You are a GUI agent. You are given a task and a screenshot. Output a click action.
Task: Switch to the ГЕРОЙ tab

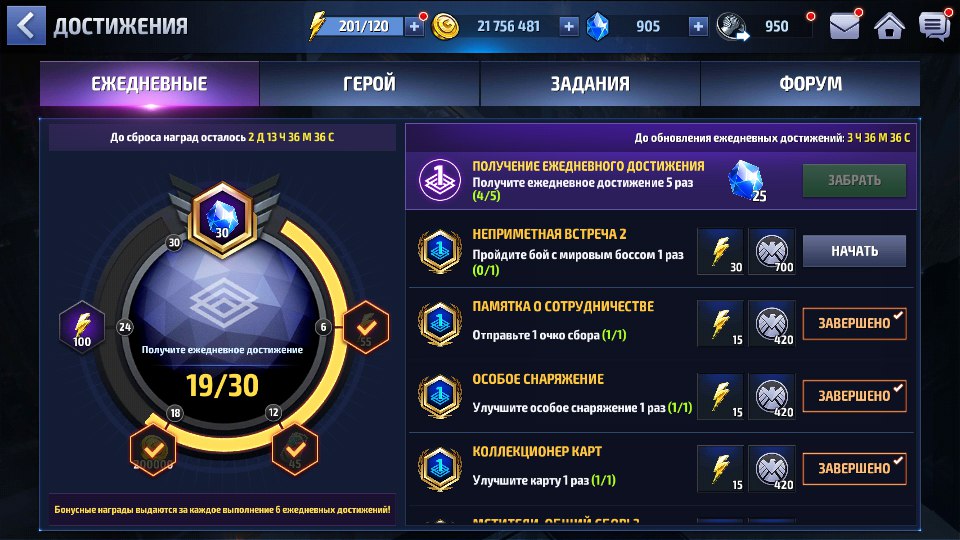tap(369, 84)
